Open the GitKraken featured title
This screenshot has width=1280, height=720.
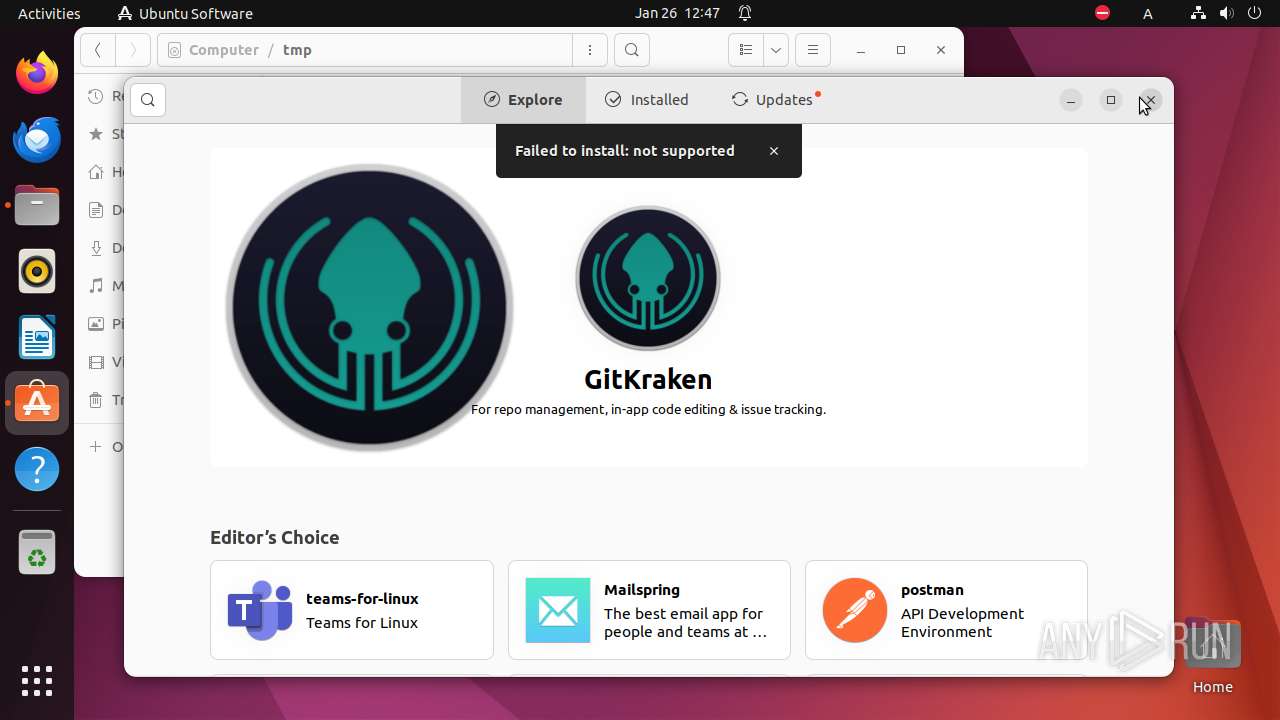pyautogui.click(x=648, y=379)
